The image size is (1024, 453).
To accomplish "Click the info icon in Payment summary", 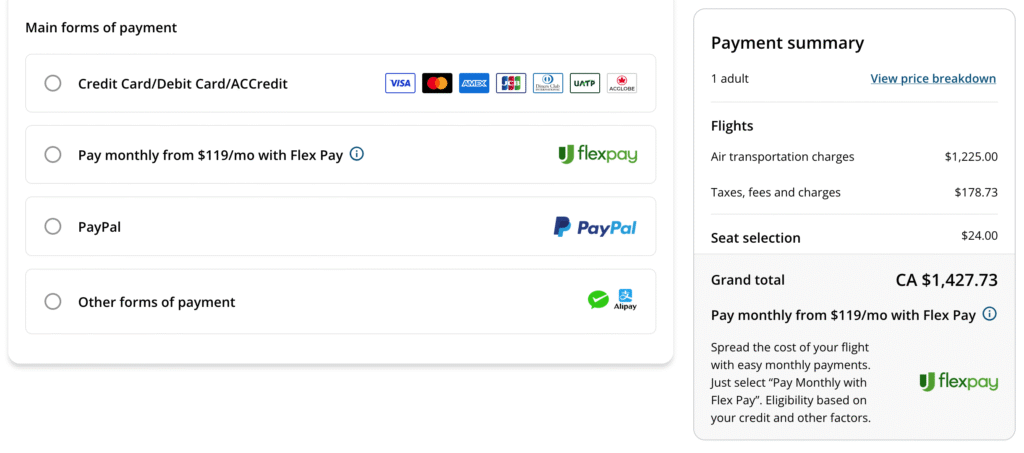I will coord(990,314).
